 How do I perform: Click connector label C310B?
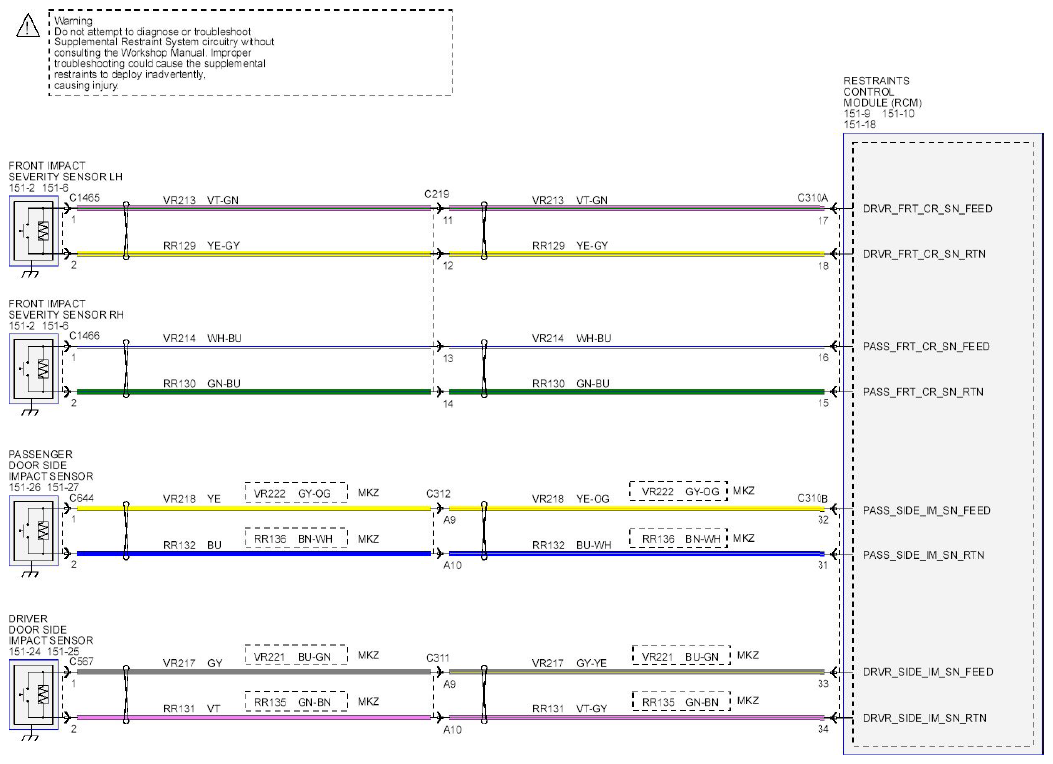point(813,498)
